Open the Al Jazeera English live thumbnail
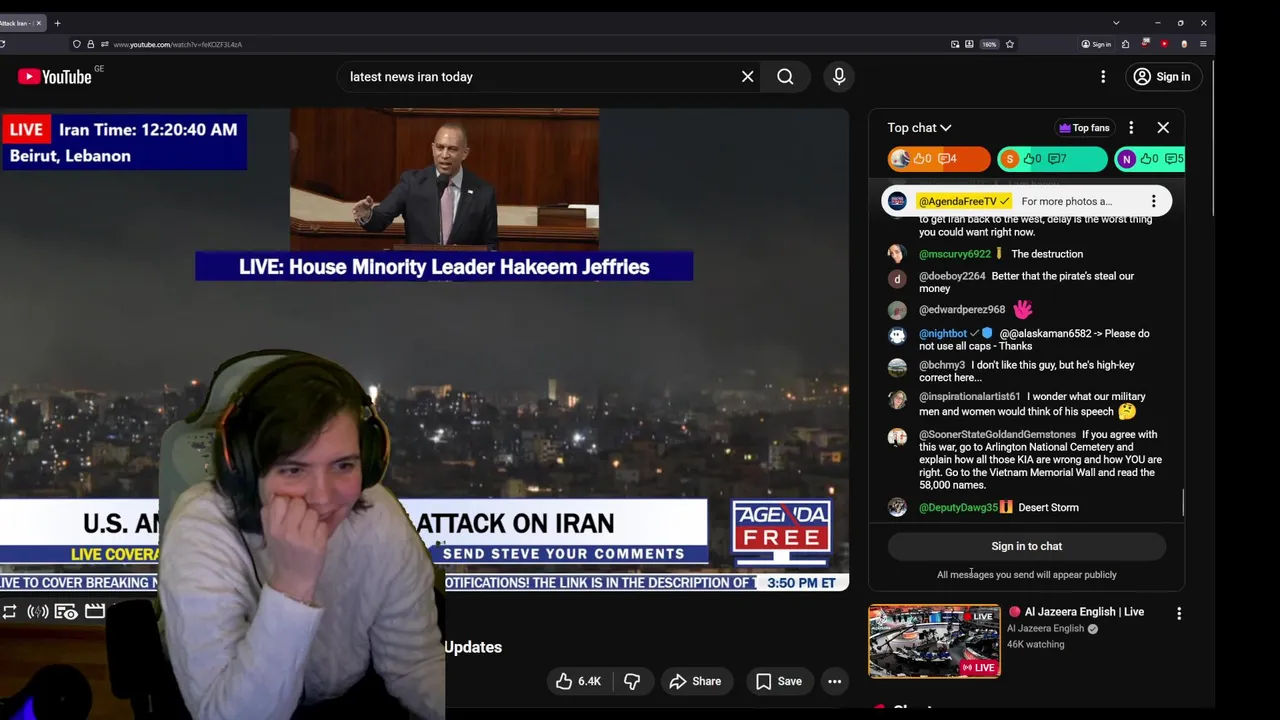This screenshot has height=720, width=1280. point(934,641)
